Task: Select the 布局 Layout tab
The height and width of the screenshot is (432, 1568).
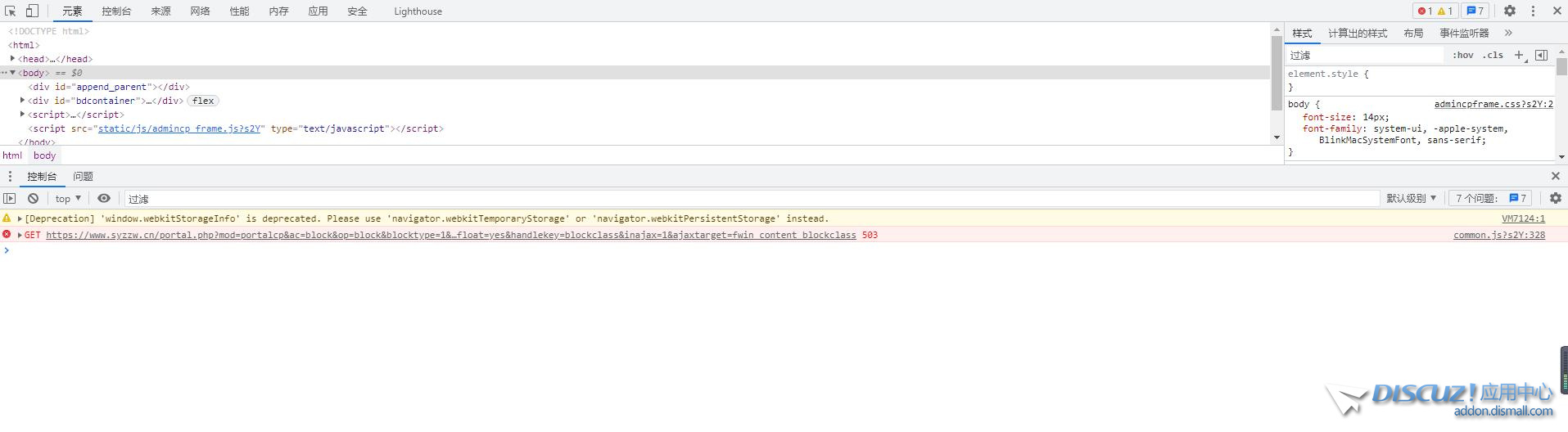Action: pyautogui.click(x=1413, y=33)
